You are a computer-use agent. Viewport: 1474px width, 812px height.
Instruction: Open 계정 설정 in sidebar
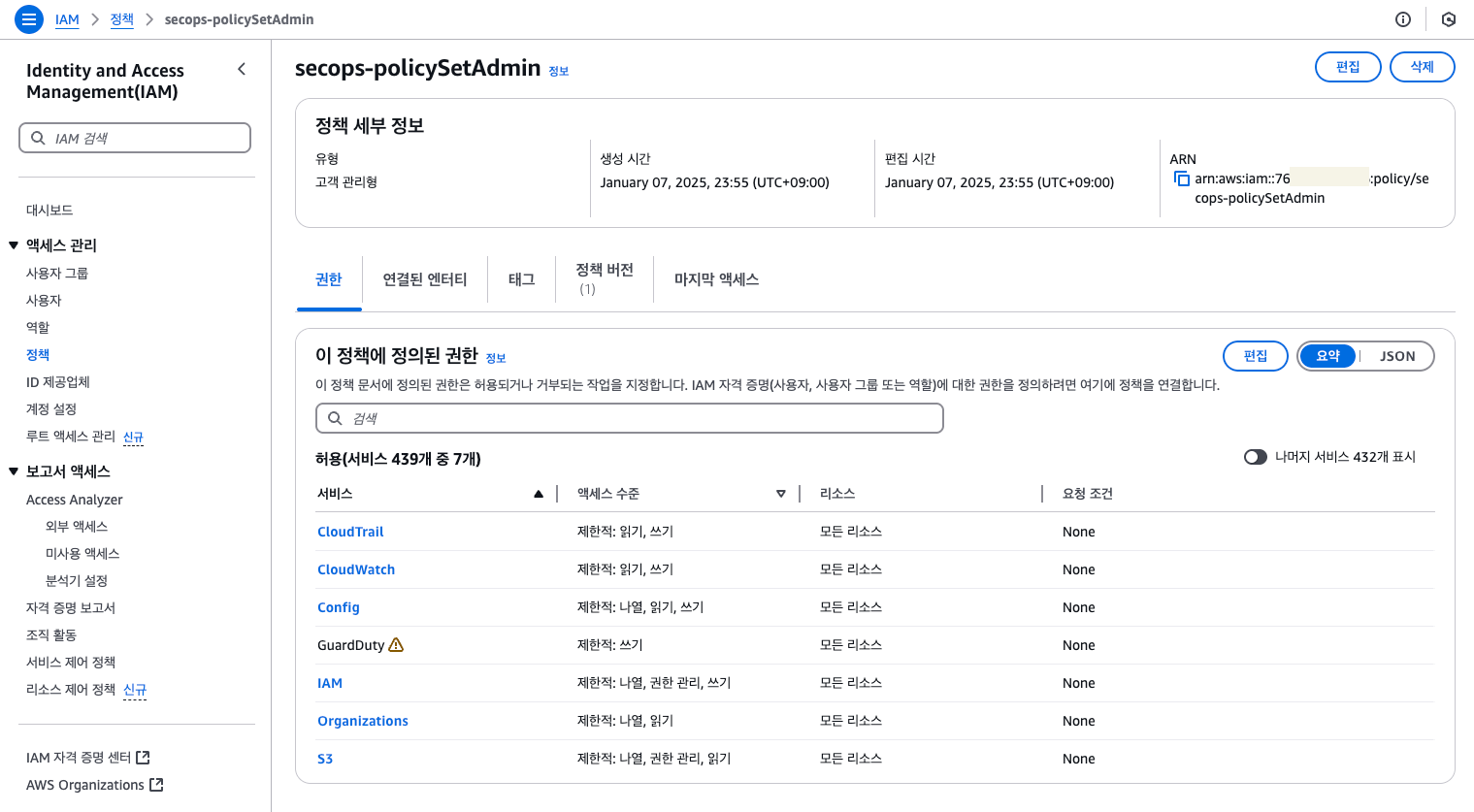[x=51, y=409]
